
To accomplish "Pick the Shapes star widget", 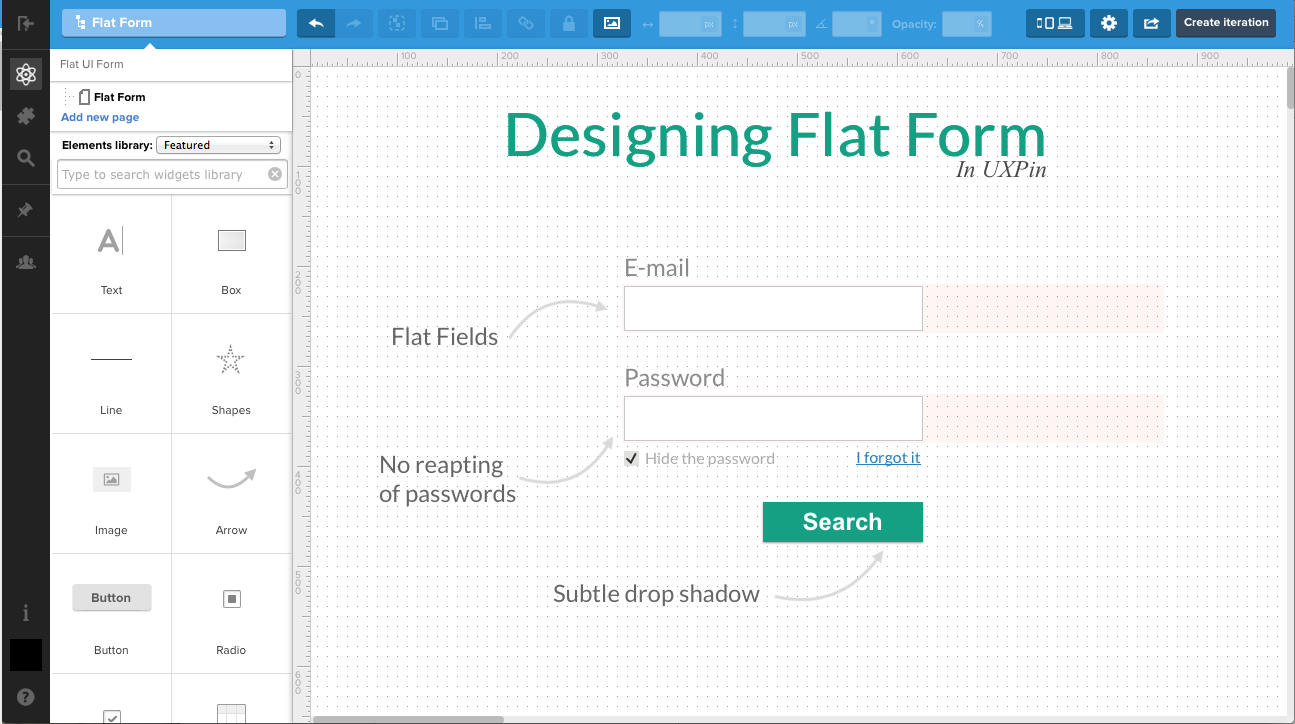I will 231,374.
